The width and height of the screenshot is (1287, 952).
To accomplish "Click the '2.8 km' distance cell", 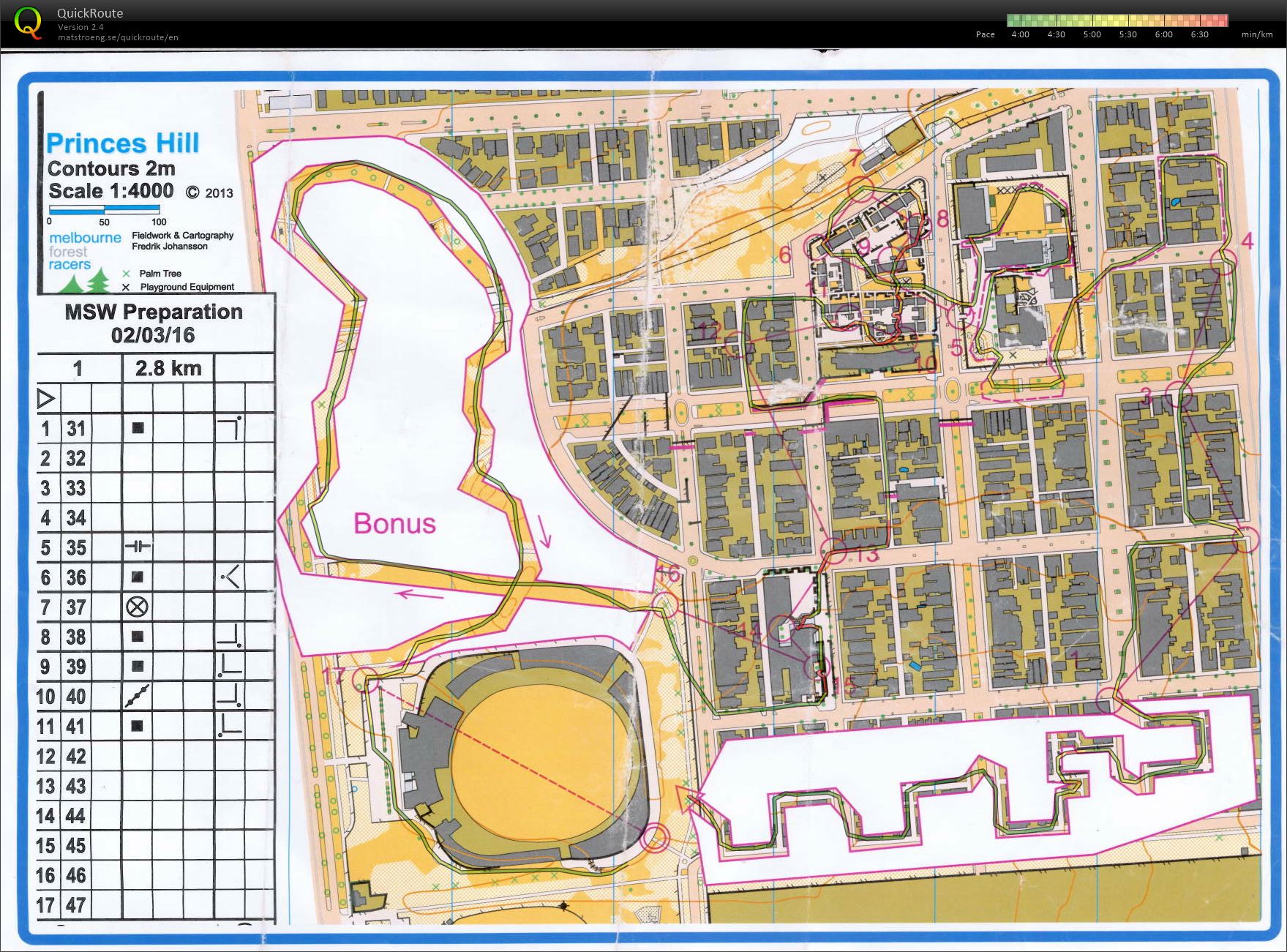I will [x=168, y=370].
